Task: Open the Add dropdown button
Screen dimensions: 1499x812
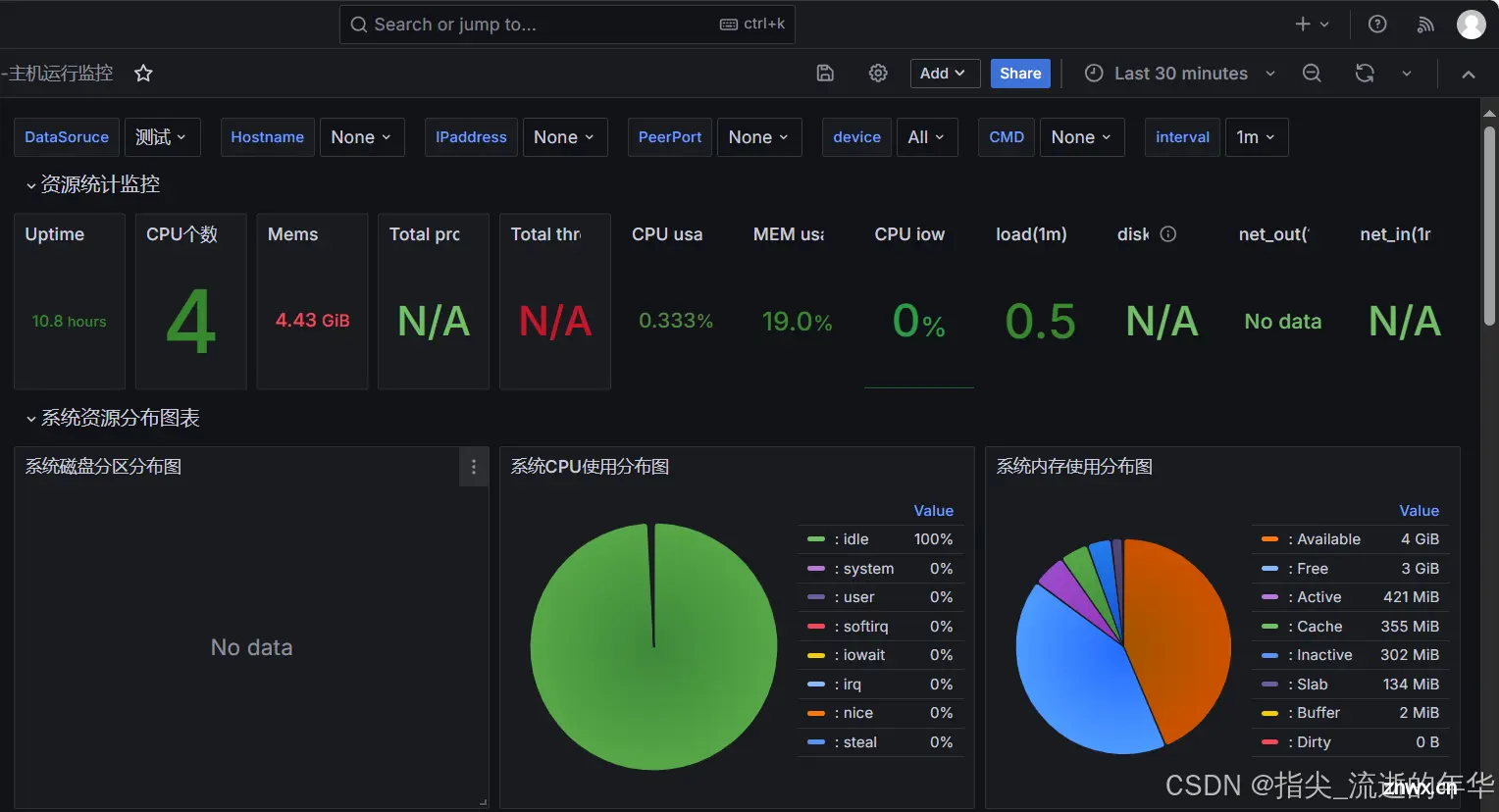Action: [x=945, y=74]
